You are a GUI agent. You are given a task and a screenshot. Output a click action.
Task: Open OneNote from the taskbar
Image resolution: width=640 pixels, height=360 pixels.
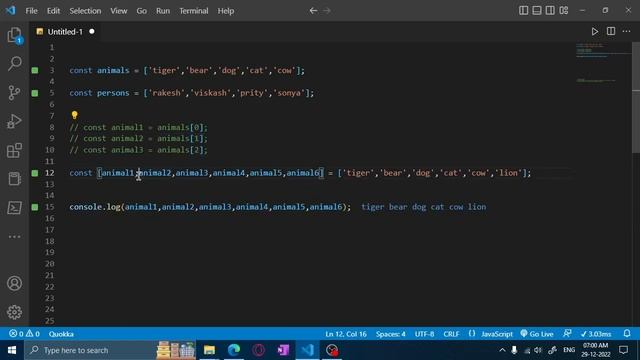[x=283, y=350]
